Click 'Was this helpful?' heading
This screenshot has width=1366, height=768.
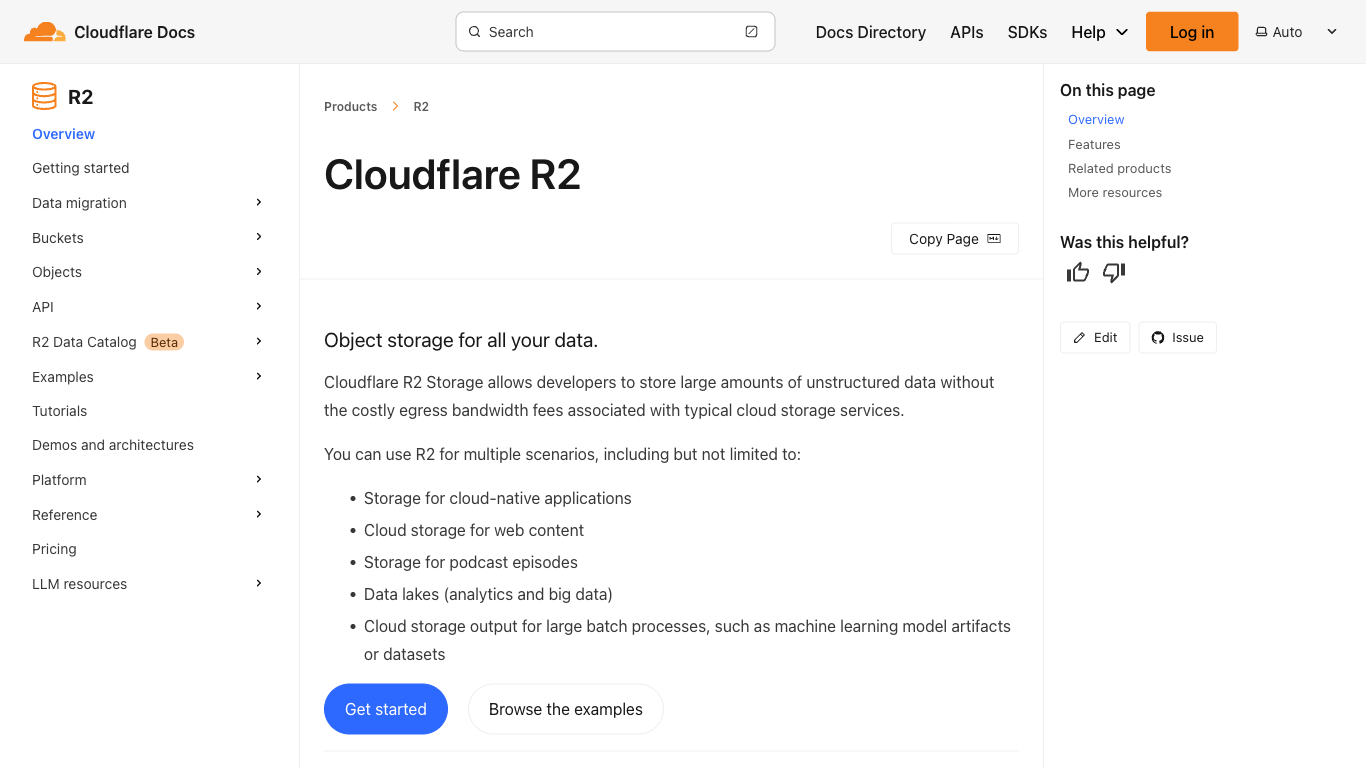1124,242
